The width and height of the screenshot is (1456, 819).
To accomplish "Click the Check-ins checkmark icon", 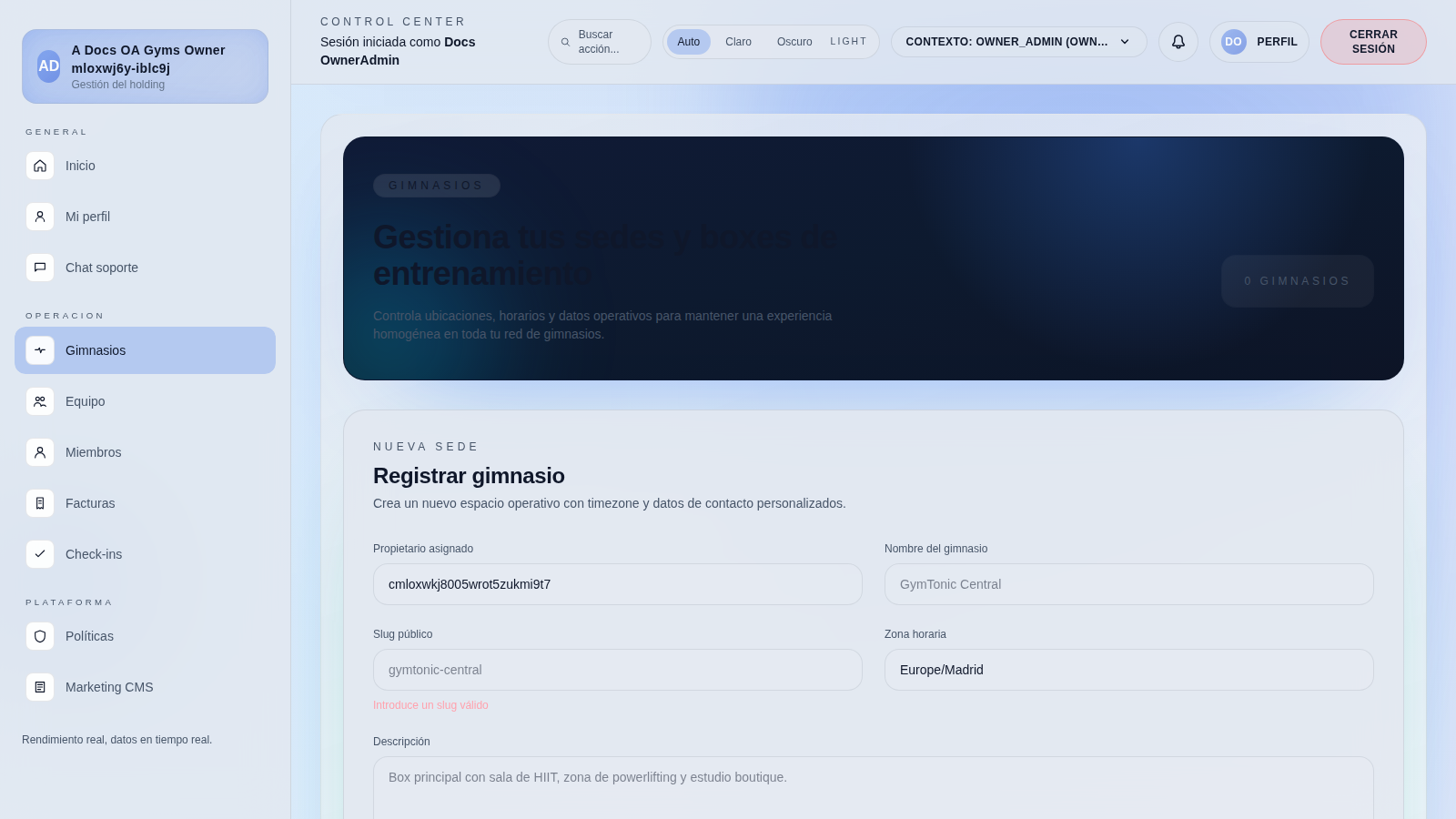I will tap(40, 554).
